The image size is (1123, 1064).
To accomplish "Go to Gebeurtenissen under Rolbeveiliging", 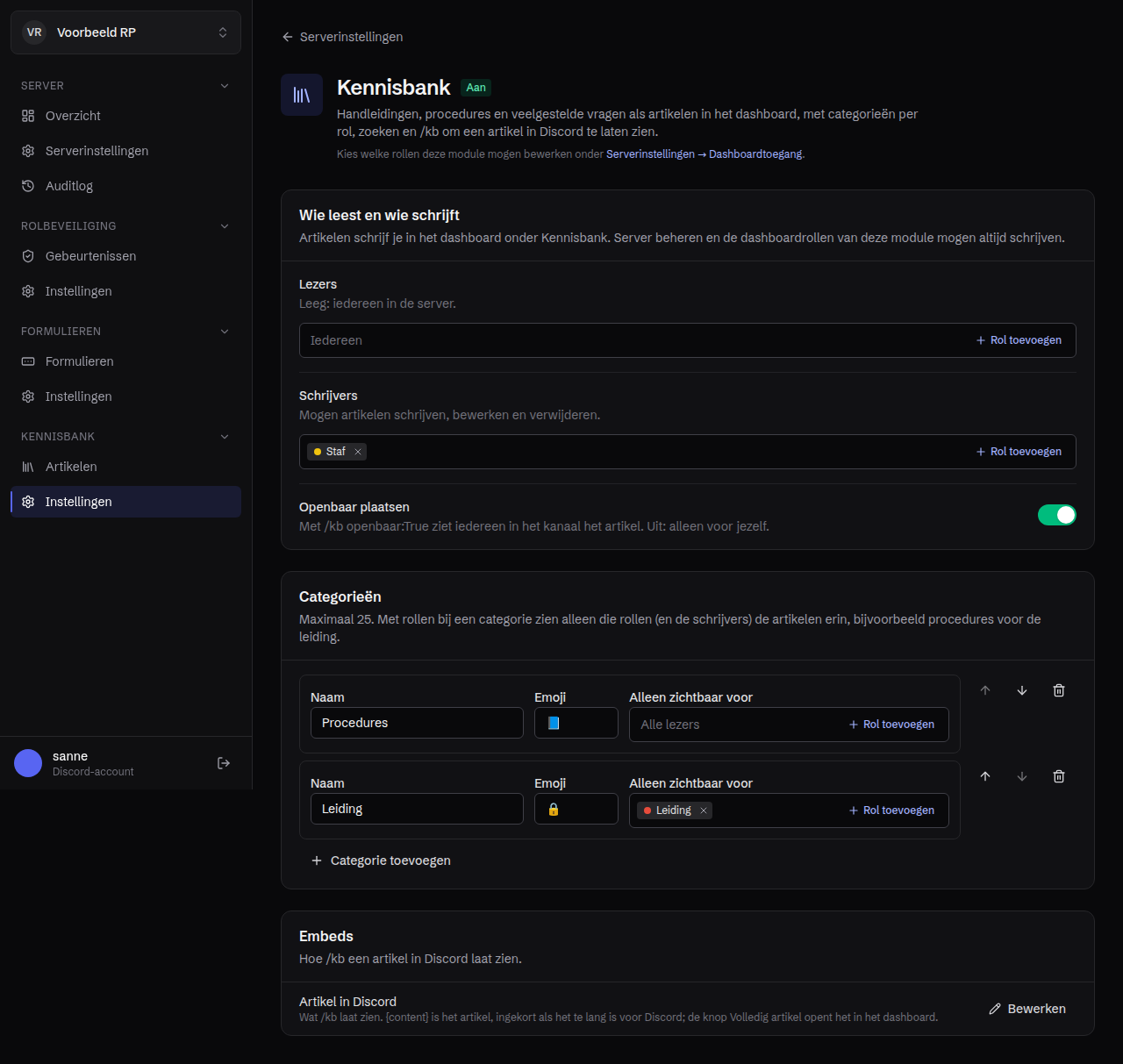I will tap(126, 256).
